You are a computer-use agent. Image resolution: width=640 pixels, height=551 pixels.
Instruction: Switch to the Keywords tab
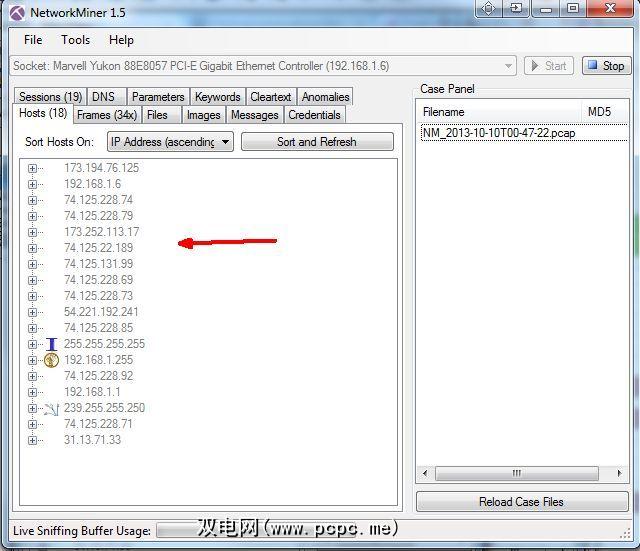point(218,97)
